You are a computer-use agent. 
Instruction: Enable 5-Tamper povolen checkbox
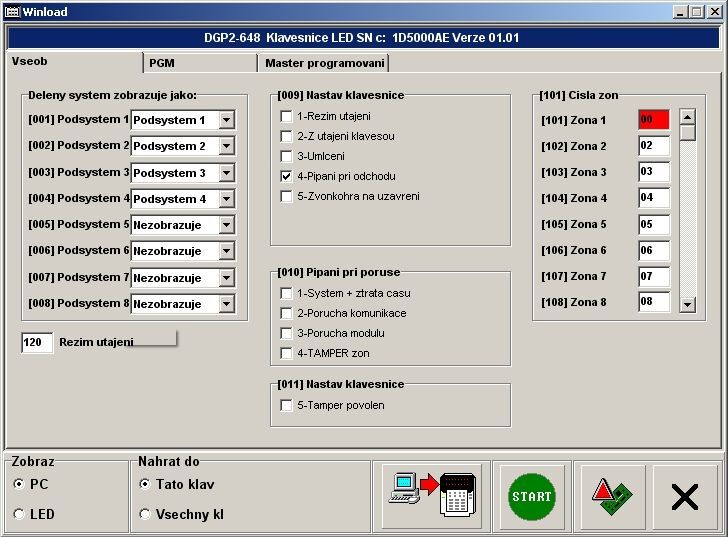pyautogui.click(x=287, y=405)
